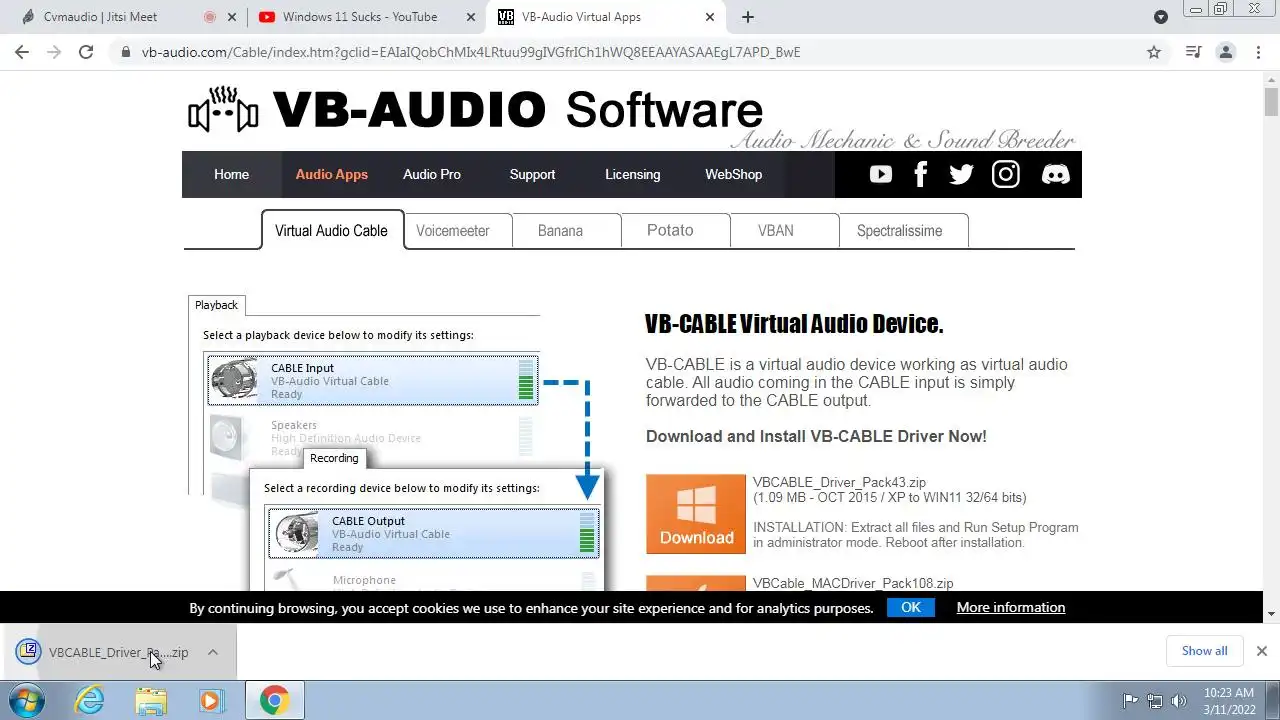Open Audio Pro navigation item
Image resolution: width=1280 pixels, height=720 pixels.
point(432,174)
